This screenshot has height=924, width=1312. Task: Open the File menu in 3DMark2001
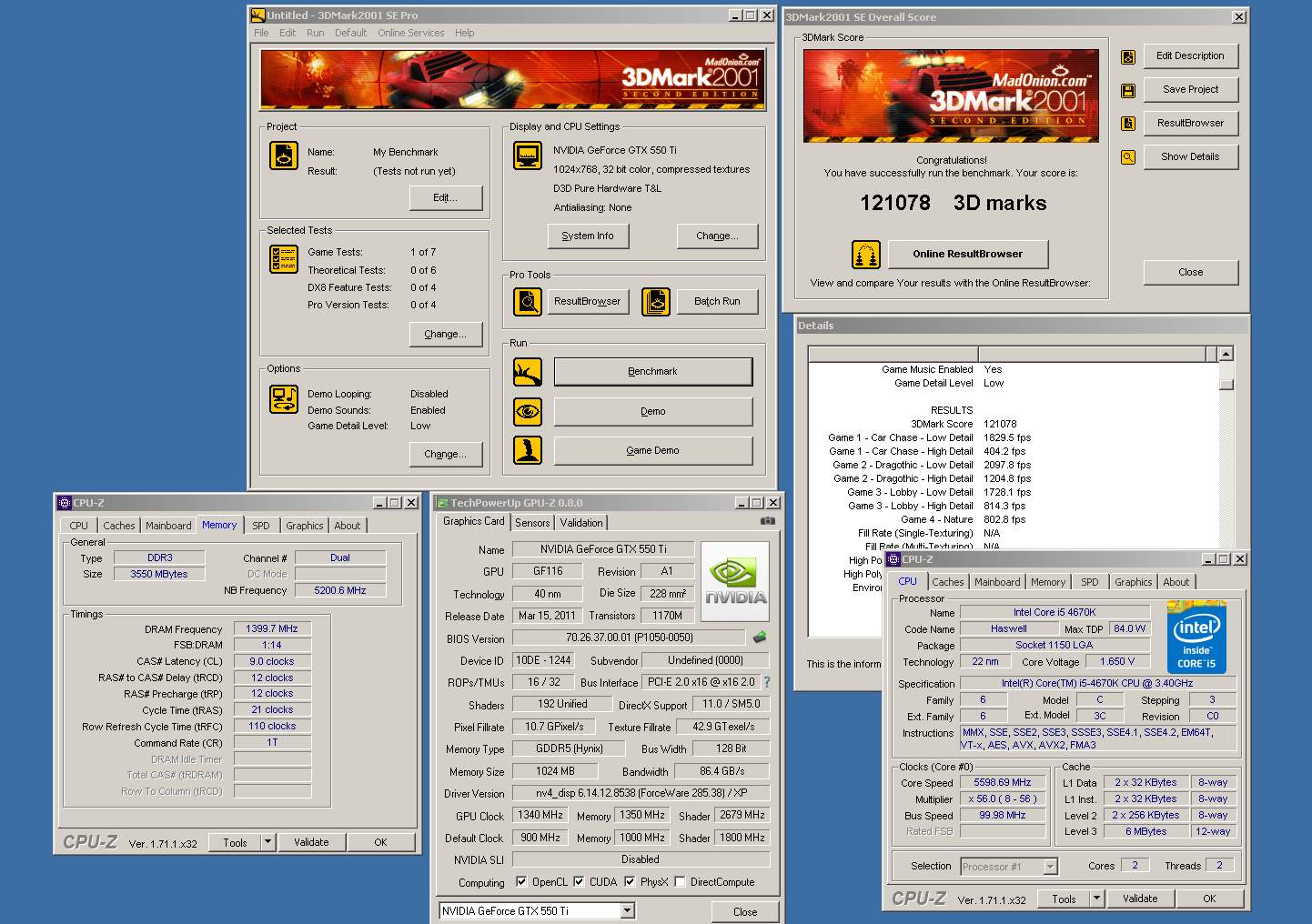point(261,33)
